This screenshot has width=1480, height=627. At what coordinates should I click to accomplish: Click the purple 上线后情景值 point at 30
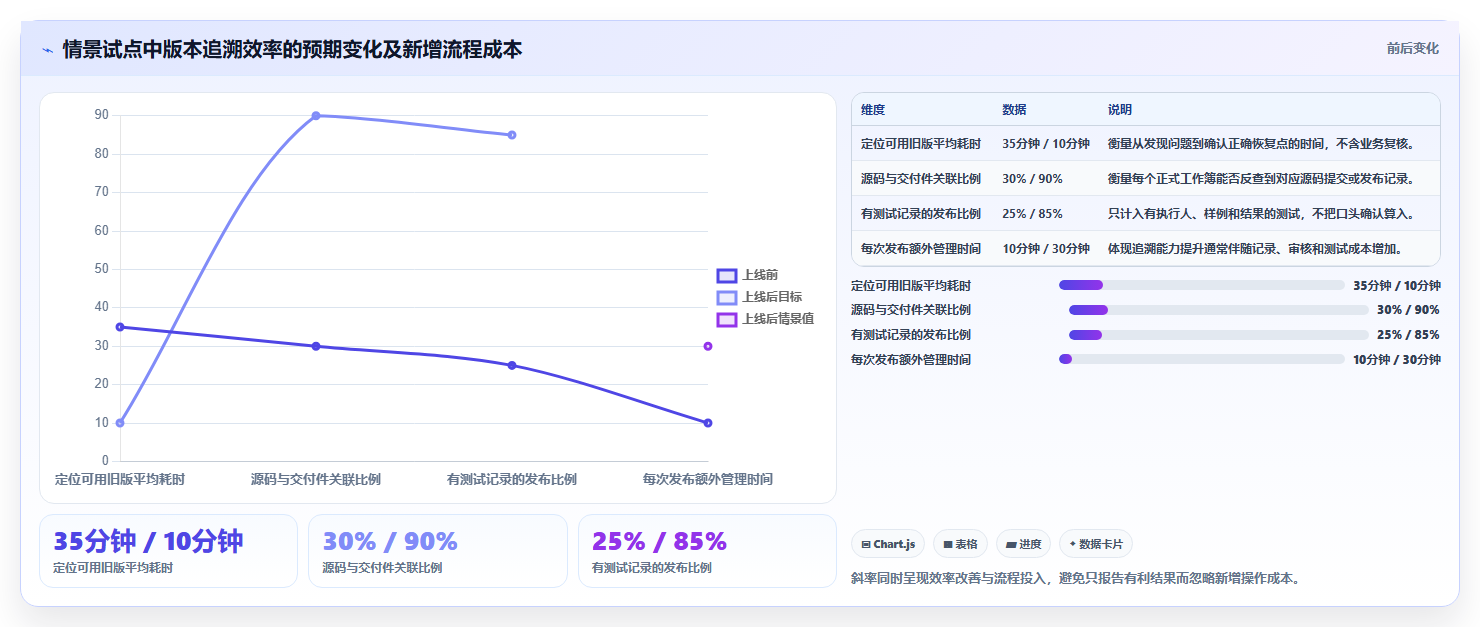[708, 346]
